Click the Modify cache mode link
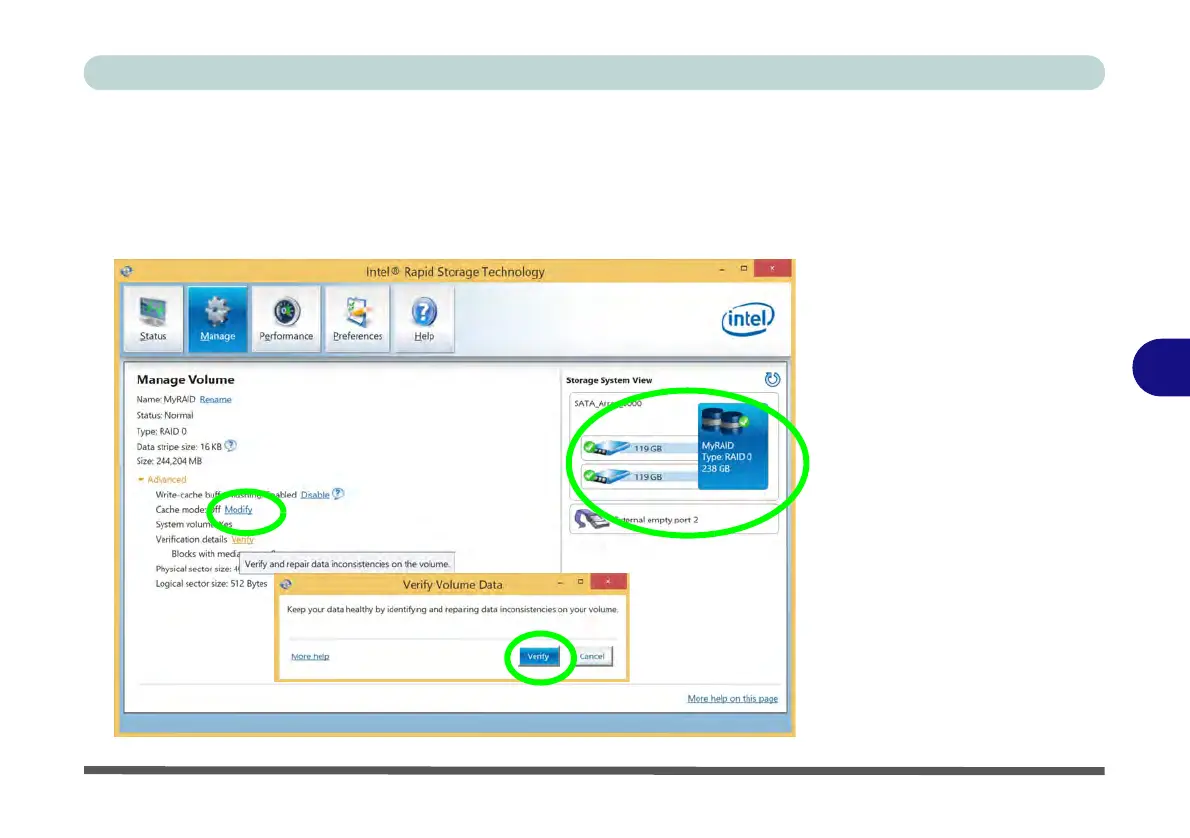The image size is (1190, 838). 238,510
